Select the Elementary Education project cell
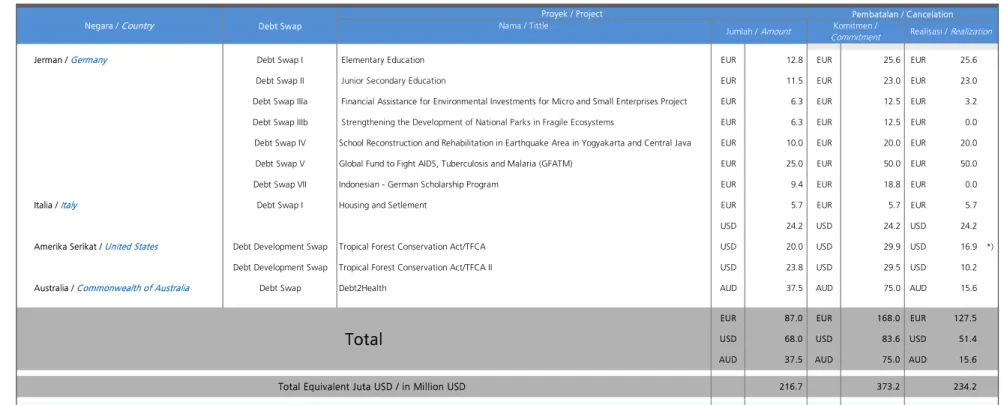Viewport: 1001px width, 405px height. tap(383, 60)
